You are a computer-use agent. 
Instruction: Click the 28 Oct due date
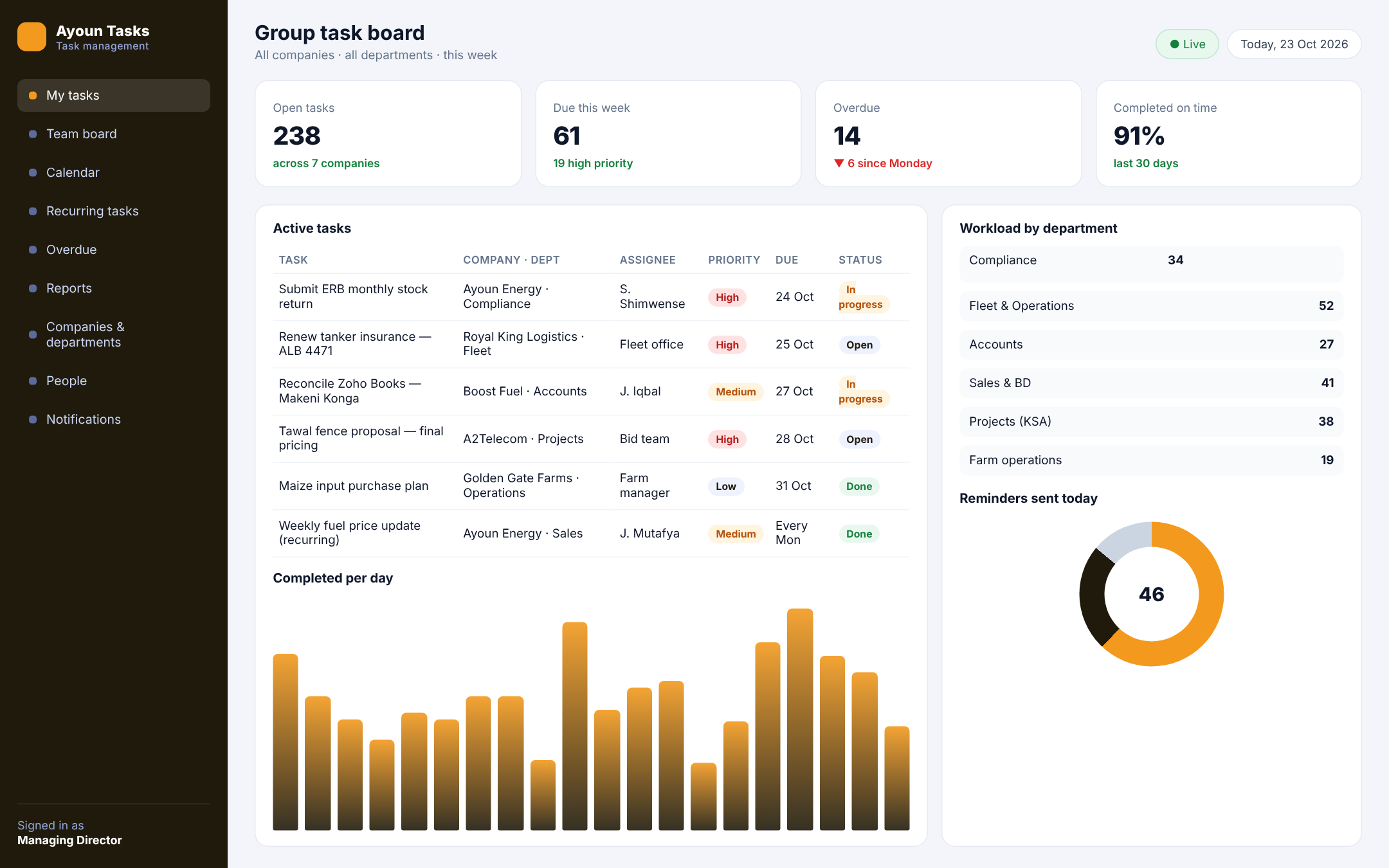tap(794, 439)
